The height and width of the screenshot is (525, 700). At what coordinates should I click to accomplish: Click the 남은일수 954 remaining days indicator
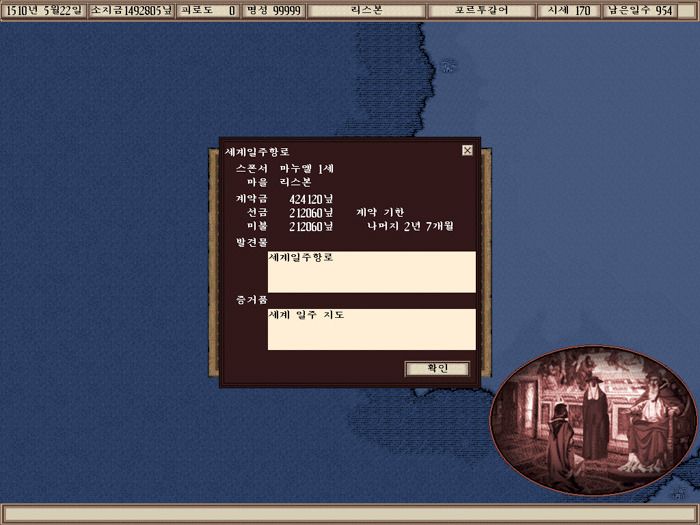[640, 10]
